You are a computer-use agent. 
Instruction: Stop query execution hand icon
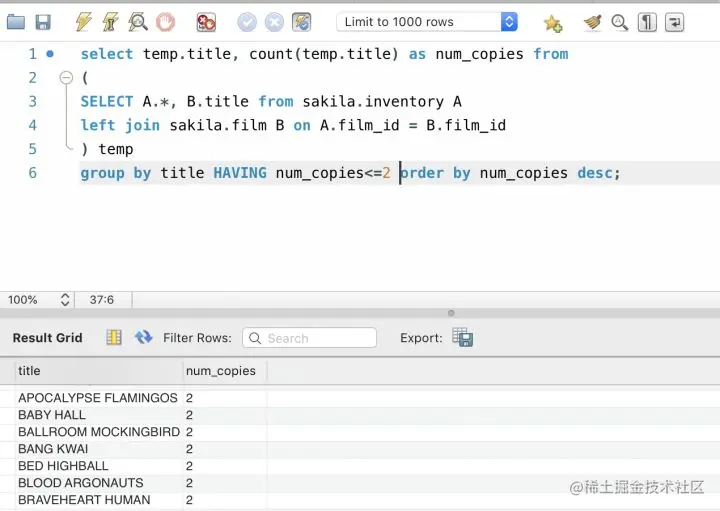coord(165,22)
